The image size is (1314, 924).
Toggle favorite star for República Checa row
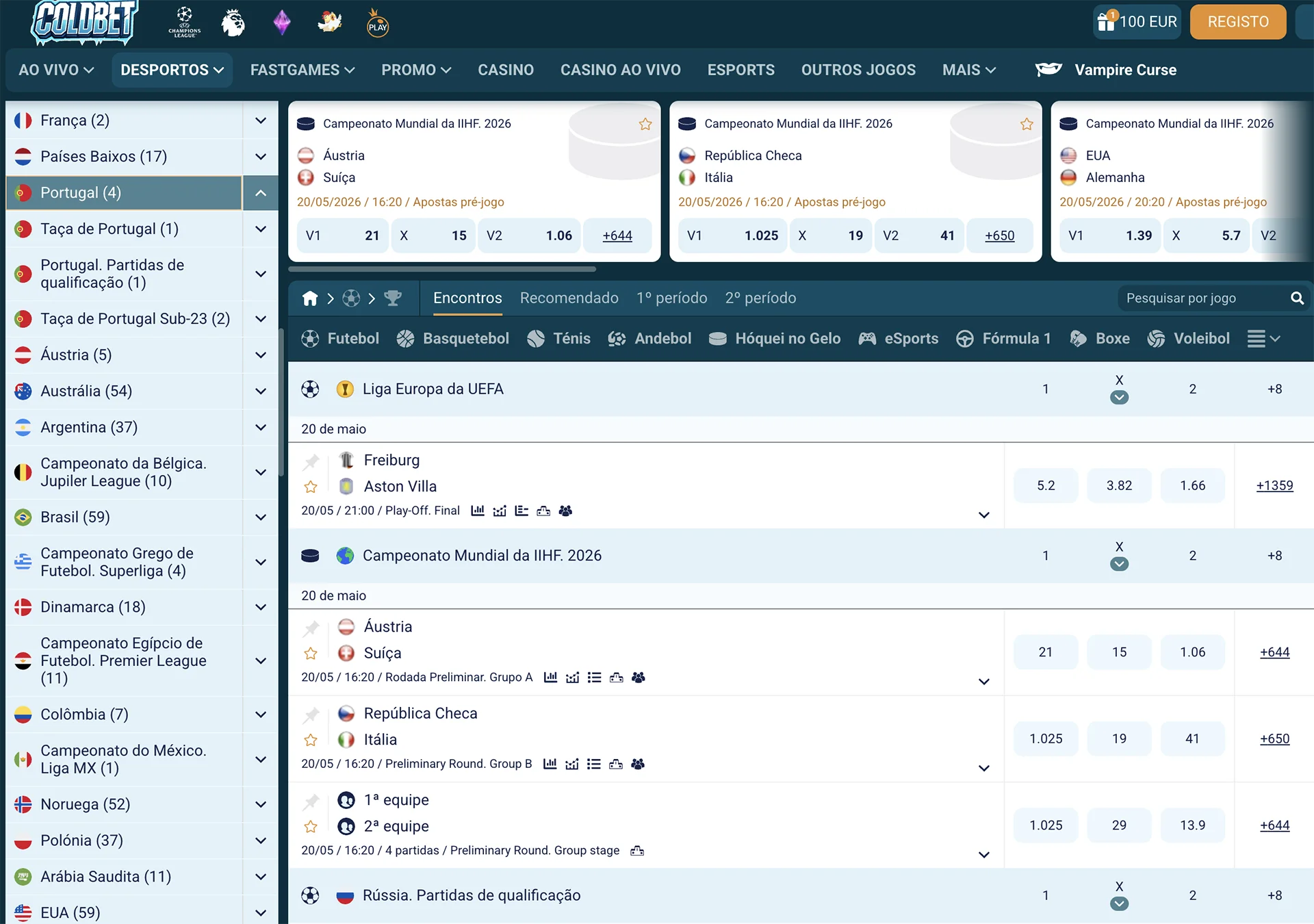coord(311,740)
